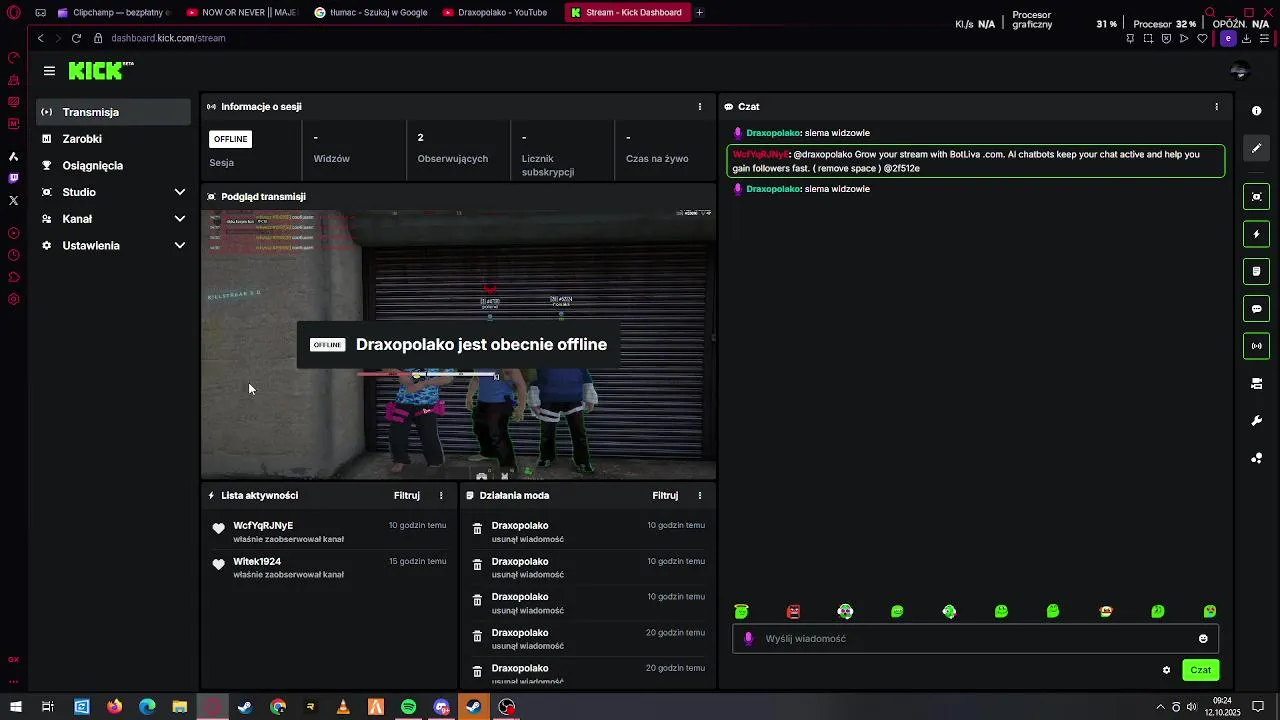Insert the last emote in the emote row
Viewport: 1280px width, 720px height.
point(1210,612)
